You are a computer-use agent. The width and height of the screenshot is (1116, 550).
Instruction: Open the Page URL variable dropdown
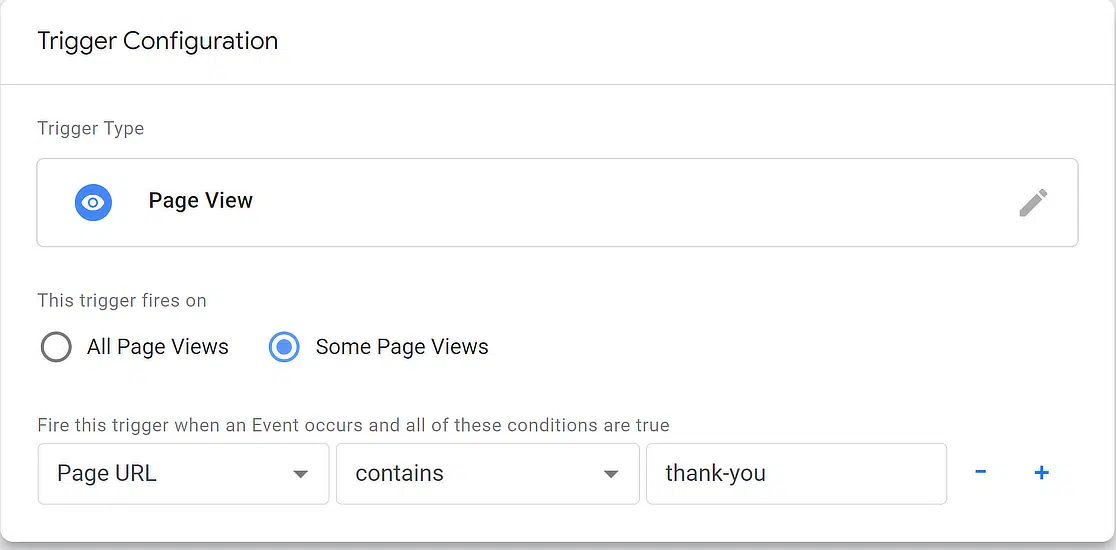click(x=183, y=474)
